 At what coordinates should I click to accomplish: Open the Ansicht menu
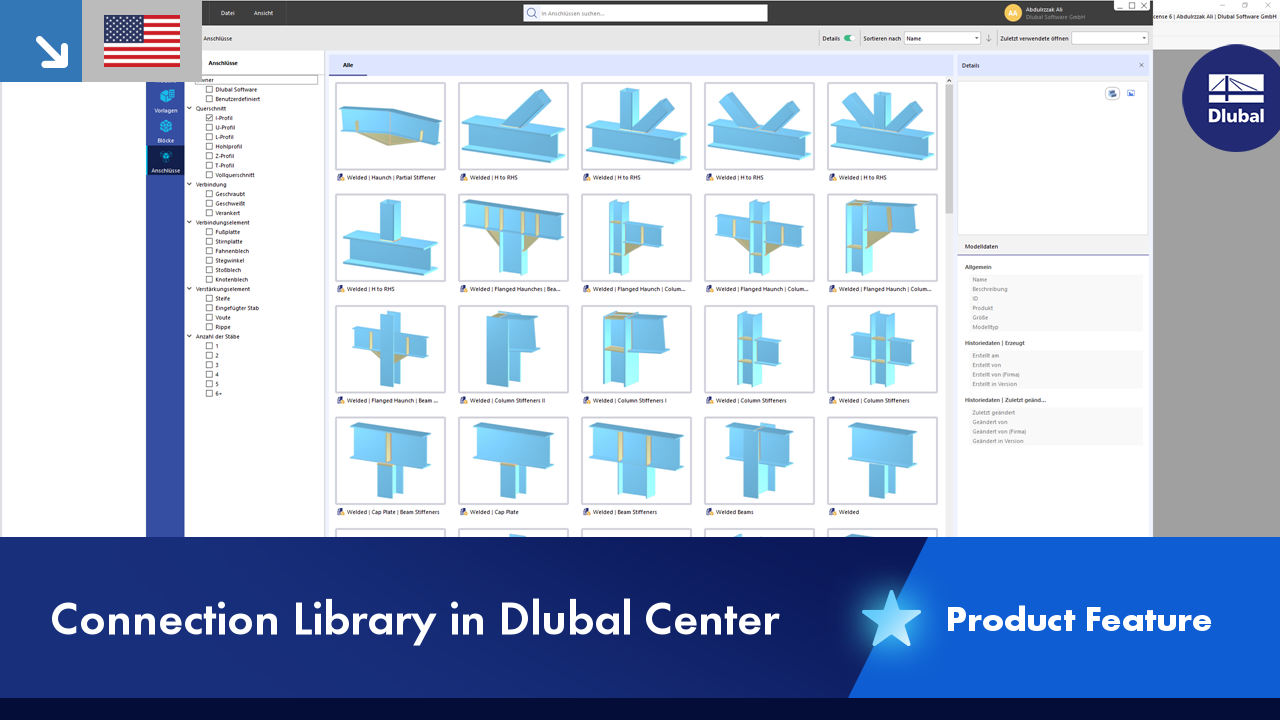(x=265, y=13)
